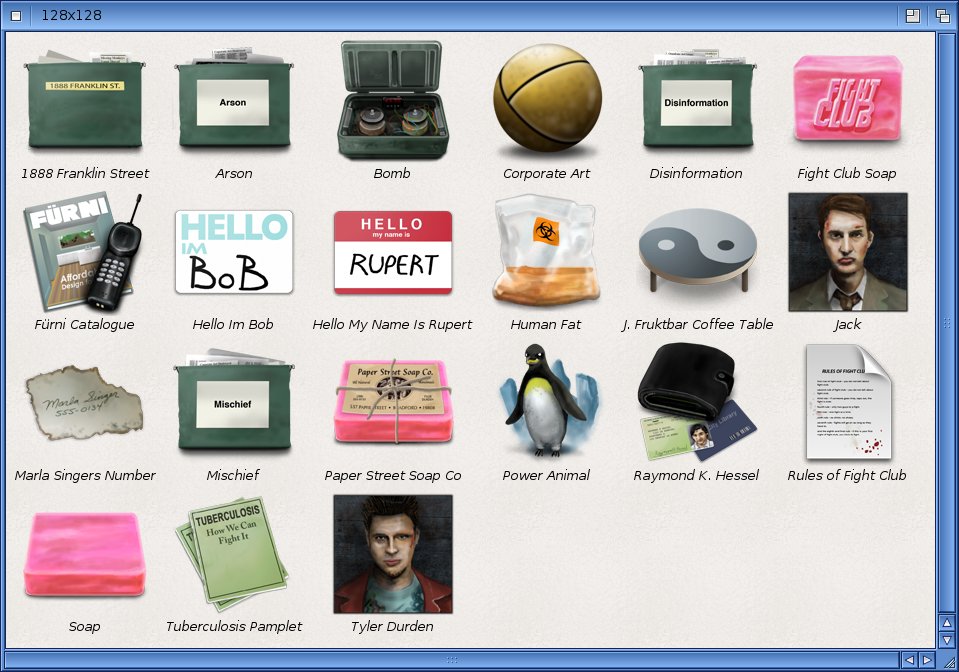Click the "J. Fruktbar Coffee Table" label
Screen dimensions: 959x672
697,325
